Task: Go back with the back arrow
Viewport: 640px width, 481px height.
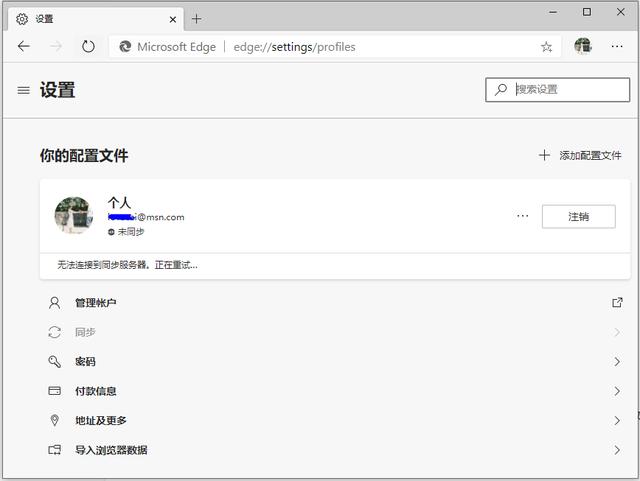Action: click(x=24, y=46)
